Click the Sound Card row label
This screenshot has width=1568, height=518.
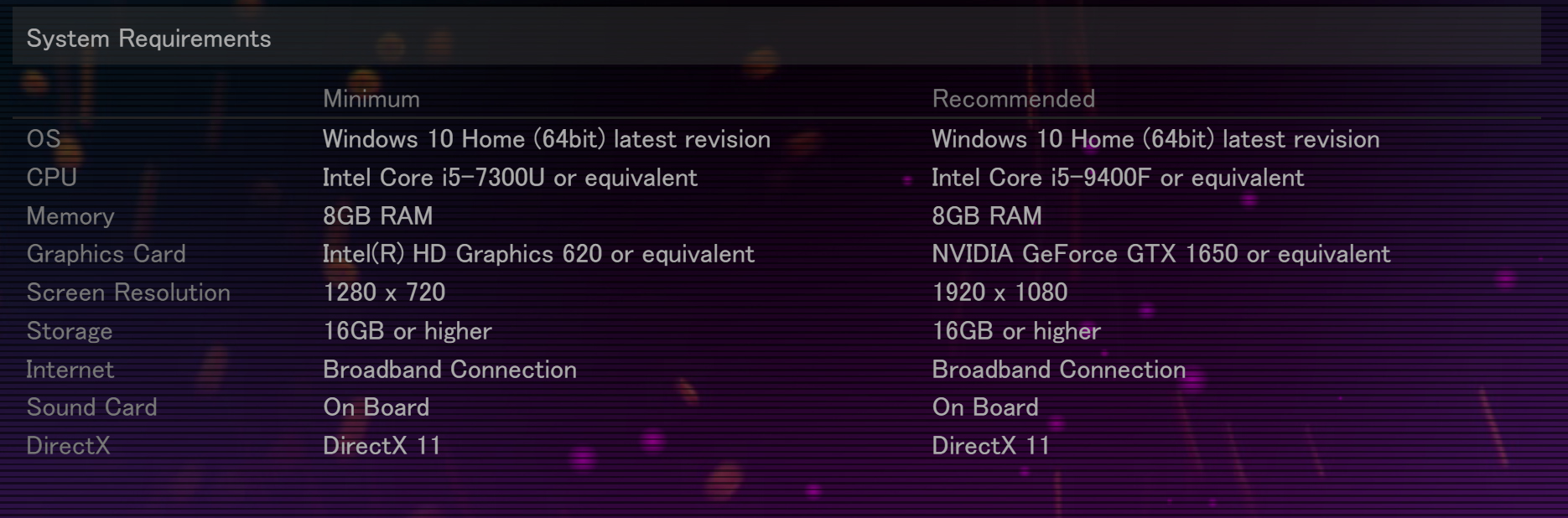(92, 407)
